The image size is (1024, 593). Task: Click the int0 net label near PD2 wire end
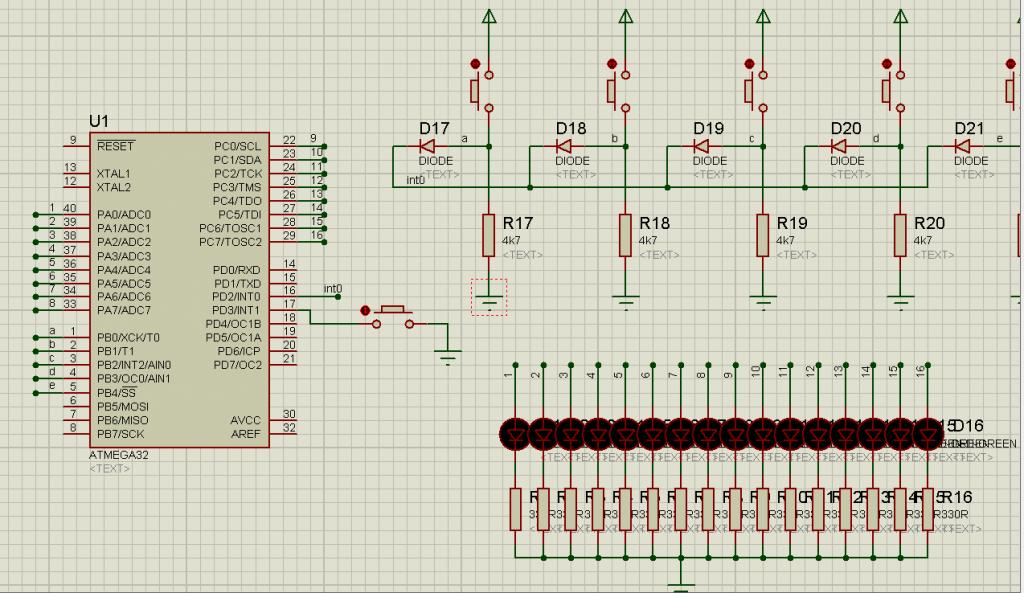[x=333, y=289]
